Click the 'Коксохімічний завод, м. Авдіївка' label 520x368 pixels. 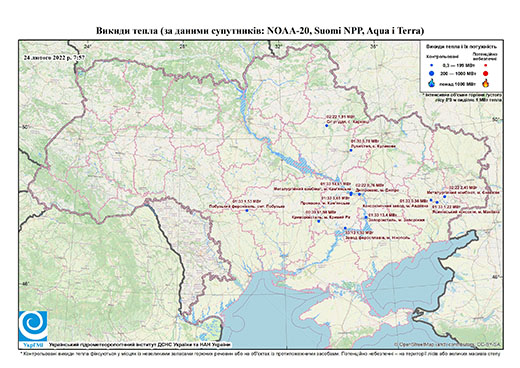tap(395, 206)
